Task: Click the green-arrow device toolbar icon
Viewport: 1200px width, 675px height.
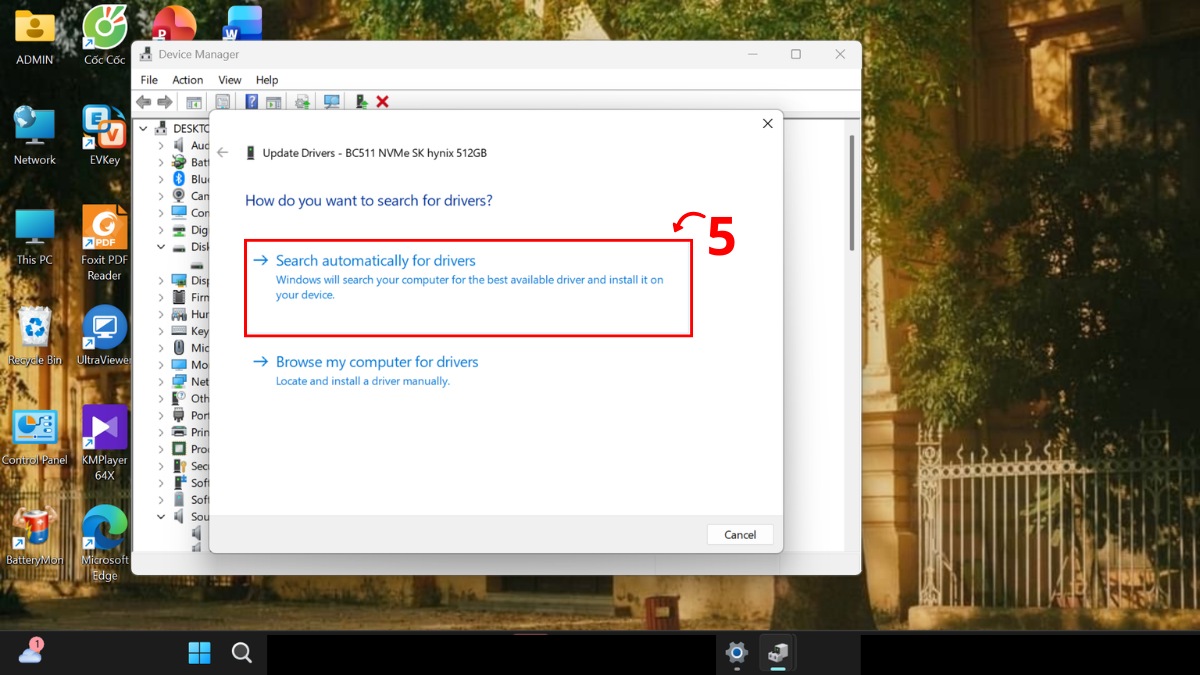Action: pyautogui.click(x=362, y=102)
